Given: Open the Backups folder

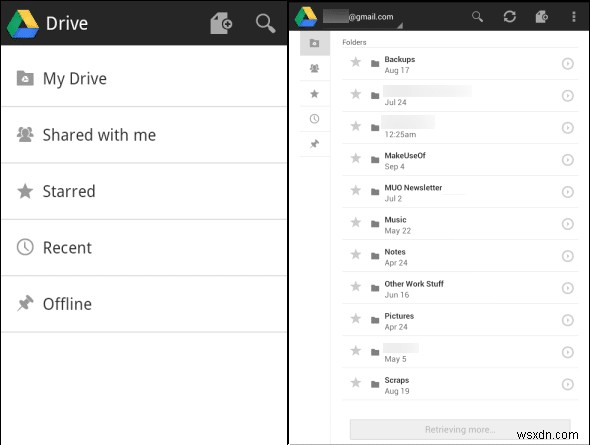Looking at the screenshot, I should pos(460,64).
